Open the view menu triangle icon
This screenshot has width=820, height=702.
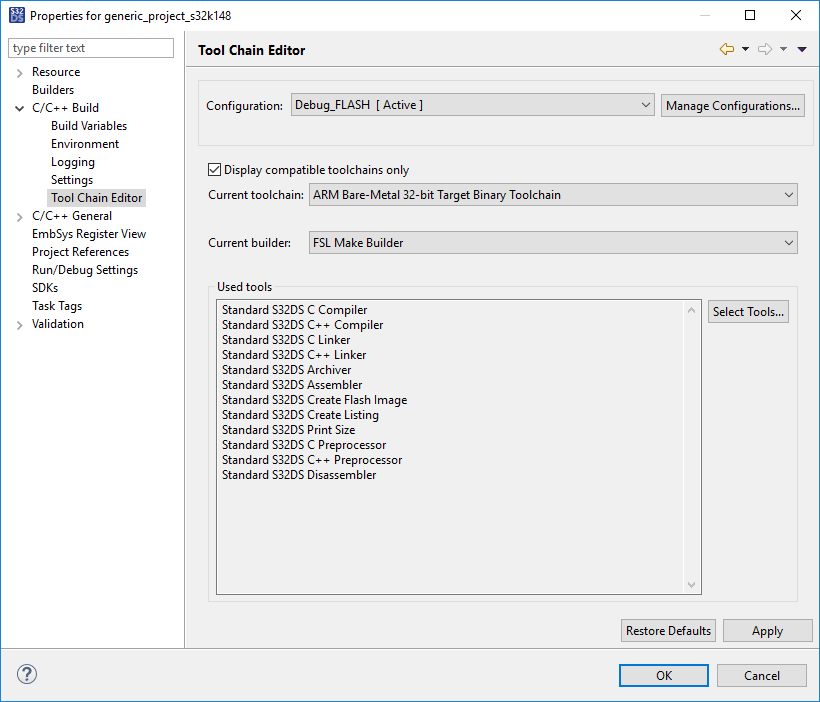802,50
